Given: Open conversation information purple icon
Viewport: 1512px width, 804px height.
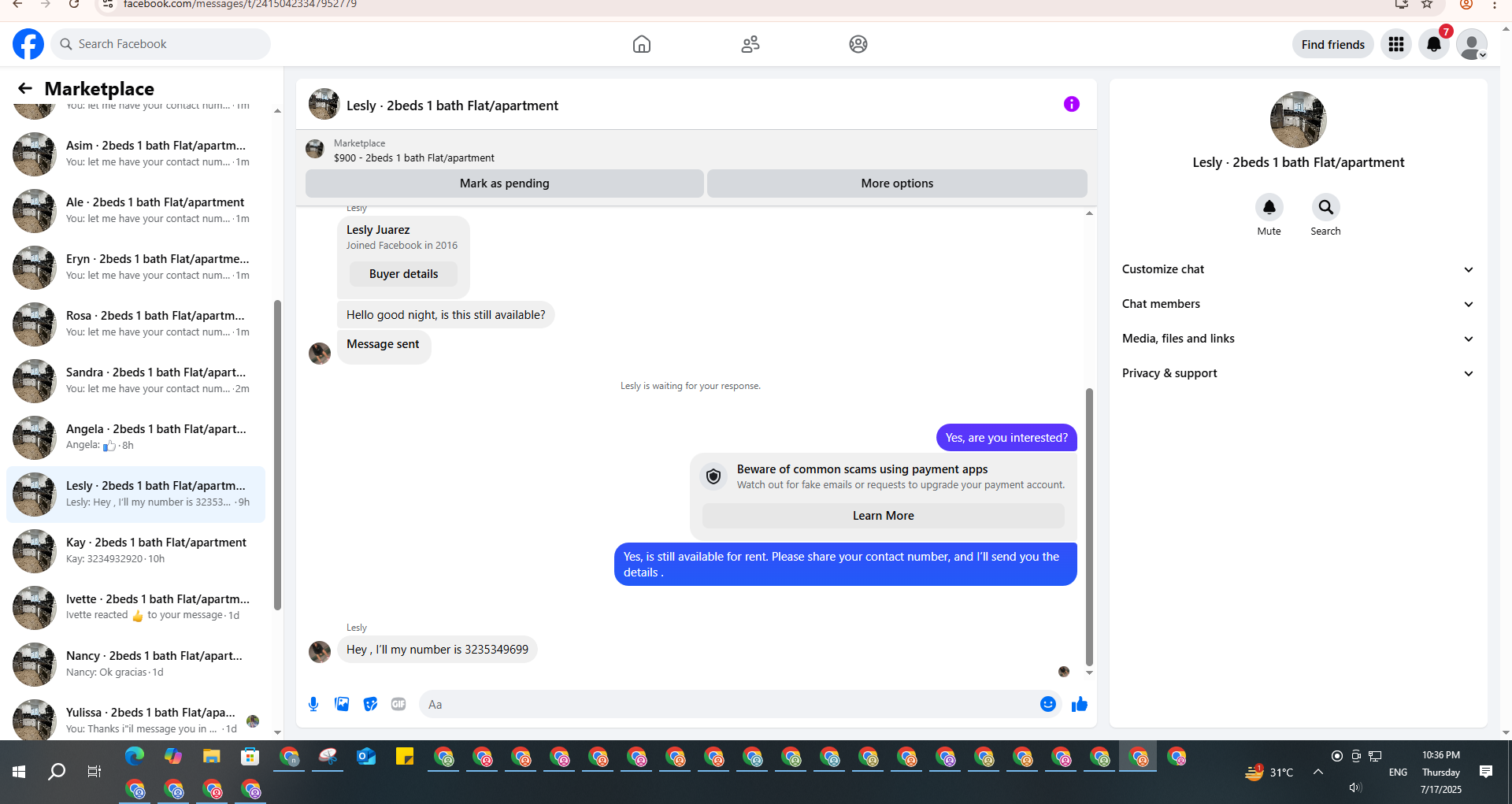Looking at the screenshot, I should tap(1072, 104).
